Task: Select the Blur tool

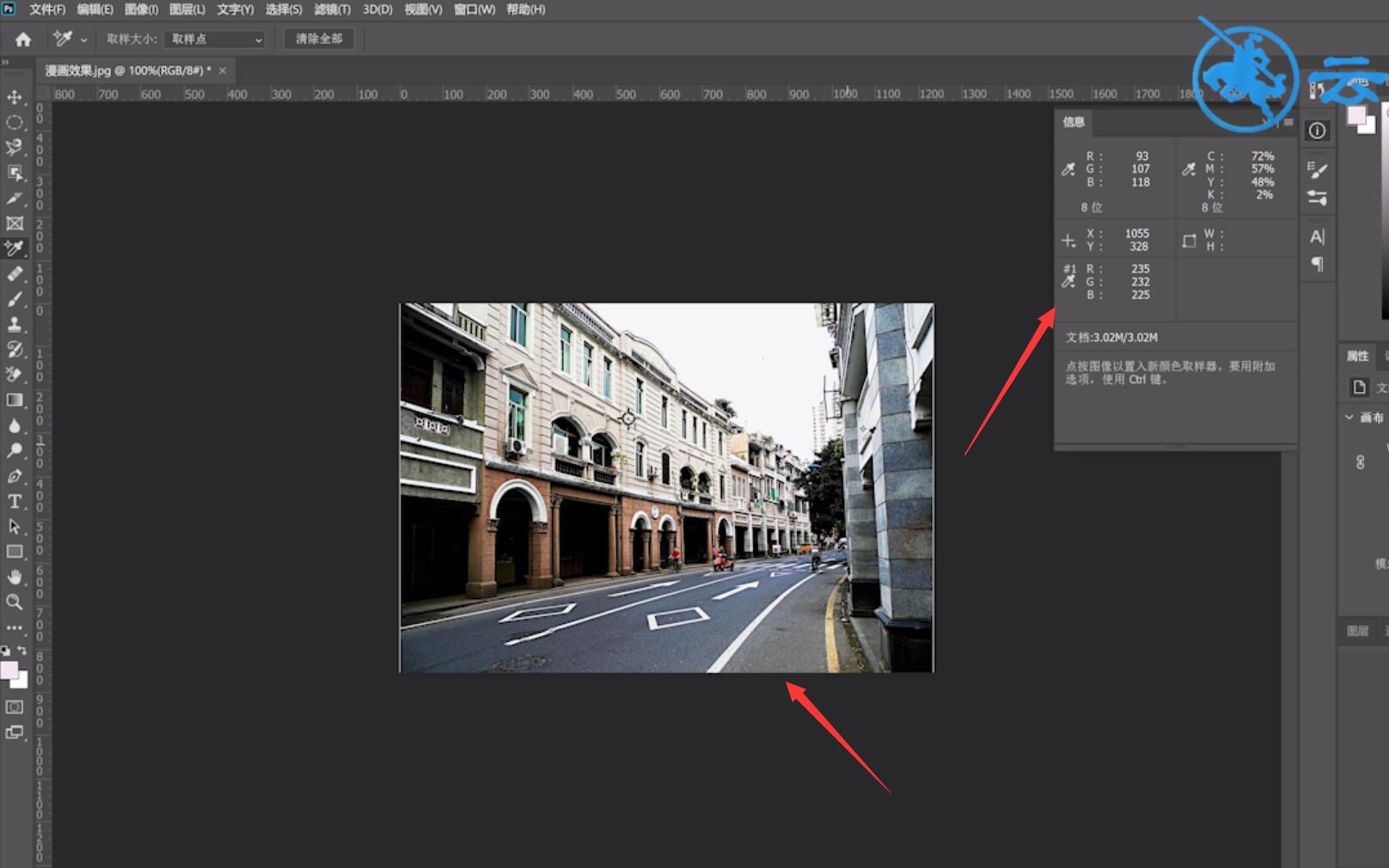Action: [15, 425]
